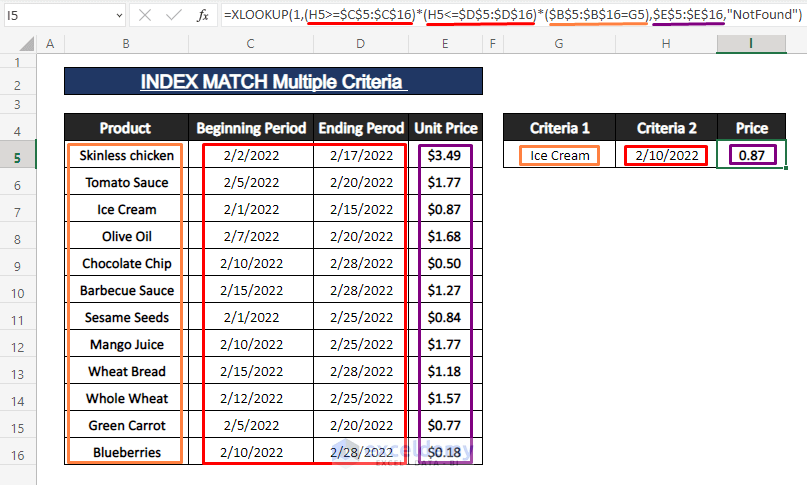Select the 2/15/2022 ending date cell
Screen dimensions: 807x485
[361, 209]
